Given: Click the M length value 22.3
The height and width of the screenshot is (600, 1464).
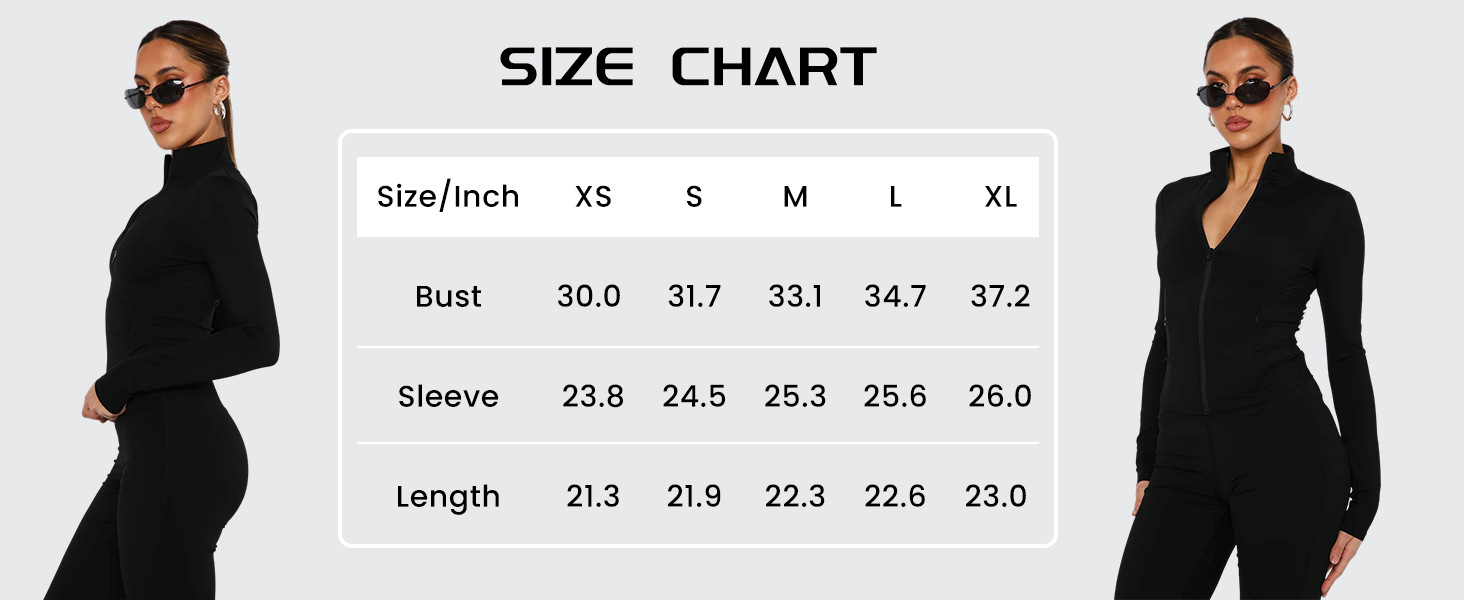Looking at the screenshot, I should (795, 497).
